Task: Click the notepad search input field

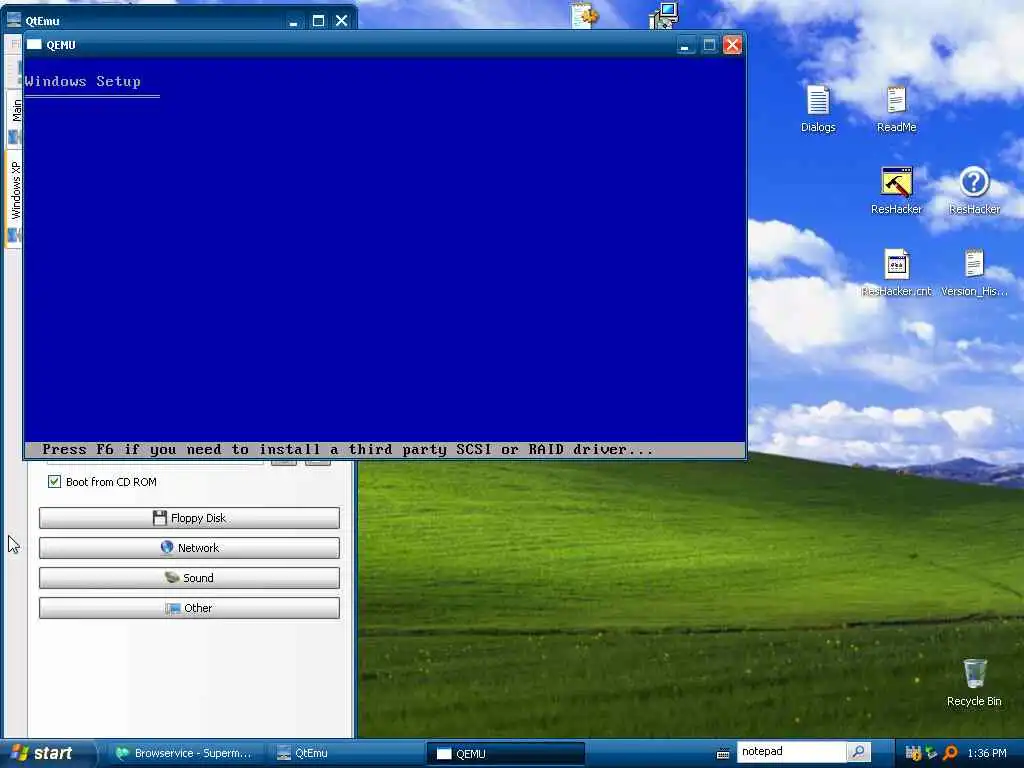Action: [792, 752]
